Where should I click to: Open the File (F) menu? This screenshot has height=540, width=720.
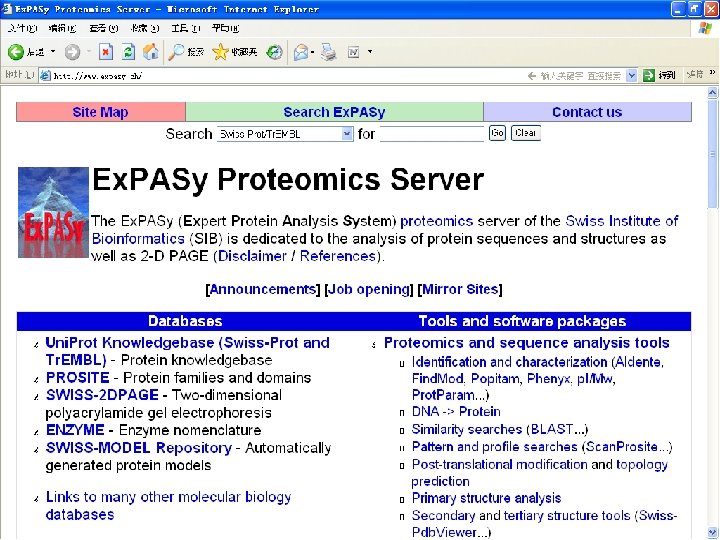(22, 28)
